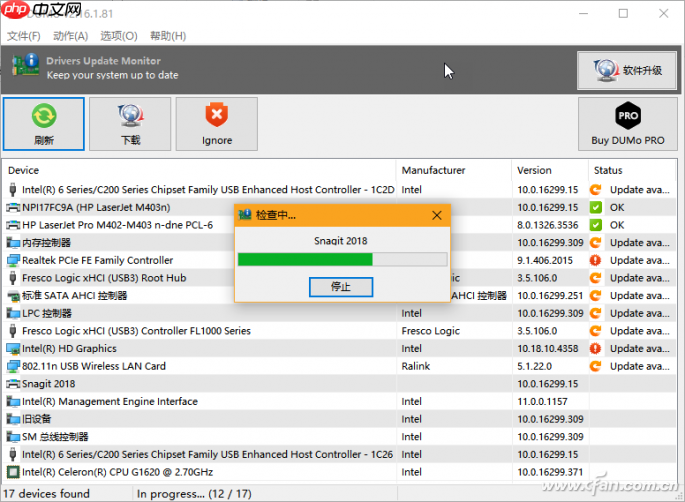The image size is (685, 502).
Task: Click version 10.0.16299.371 cell
Action: coord(550,472)
